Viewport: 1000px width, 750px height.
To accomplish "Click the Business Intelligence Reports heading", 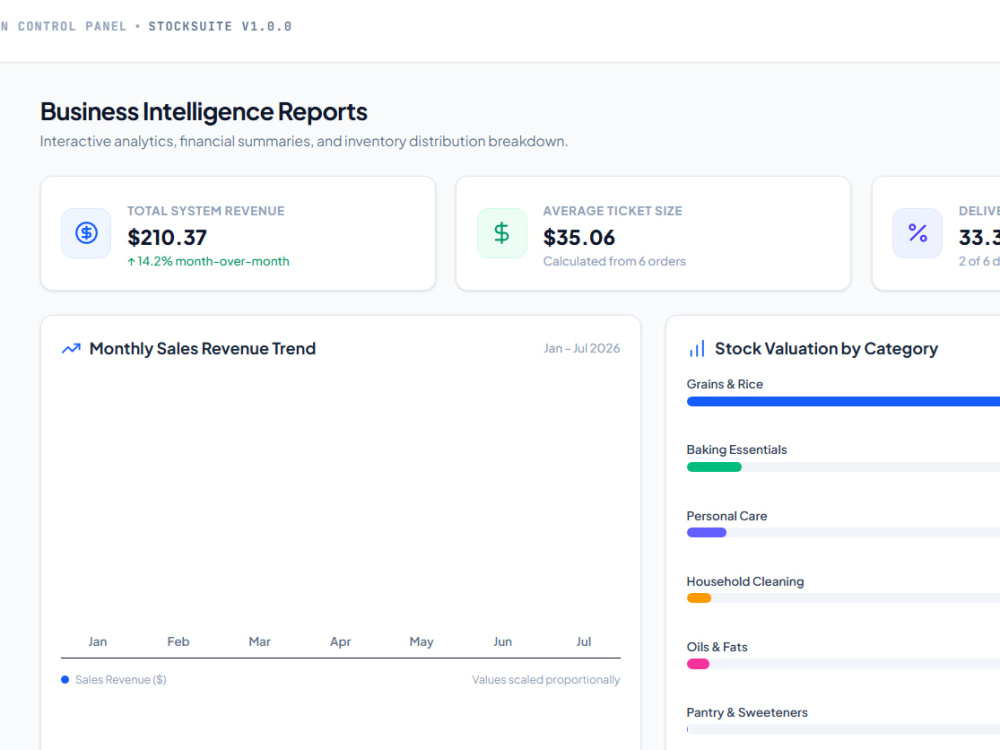I will 203,112.
